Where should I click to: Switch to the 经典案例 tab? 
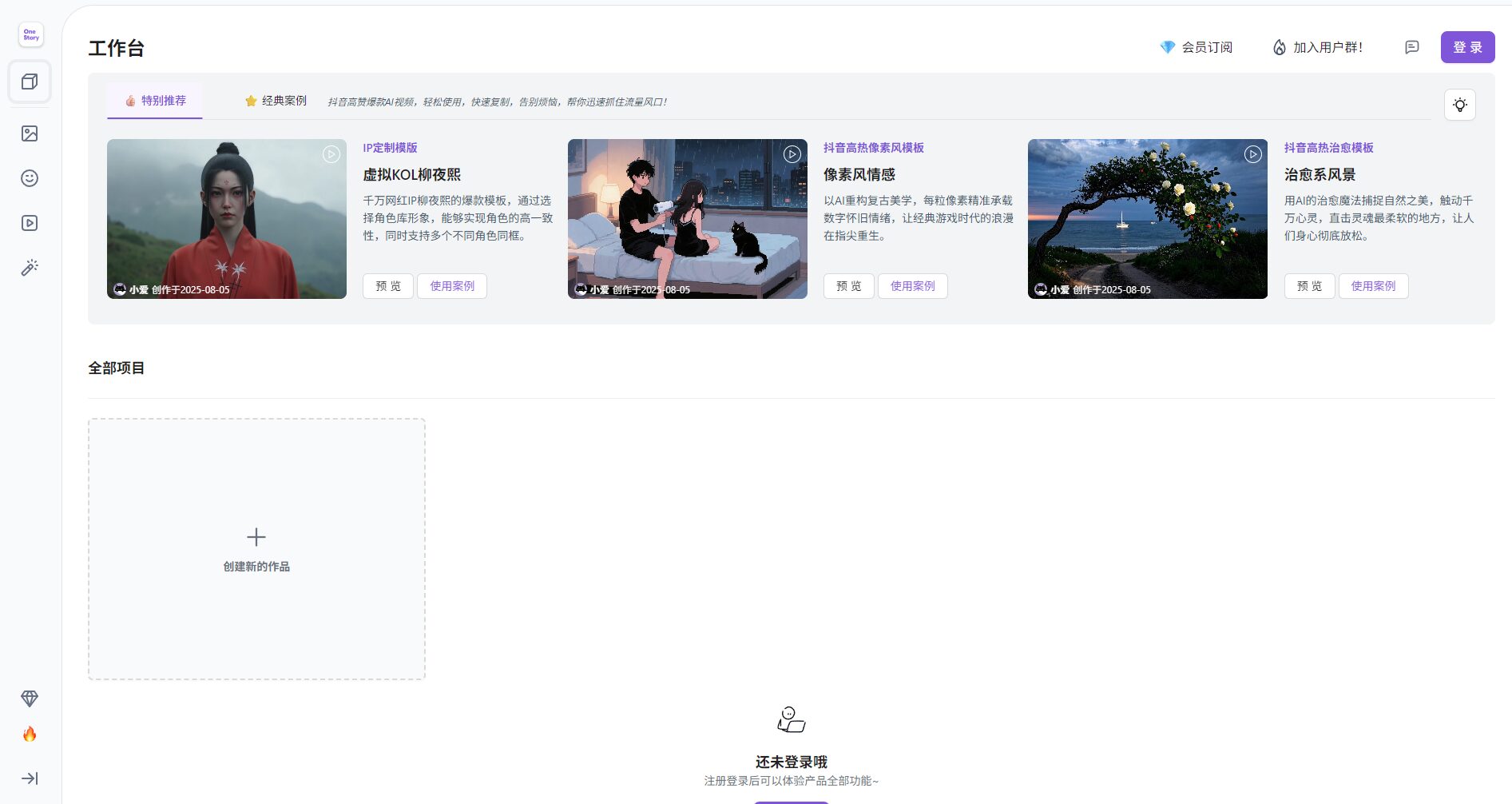tap(276, 101)
